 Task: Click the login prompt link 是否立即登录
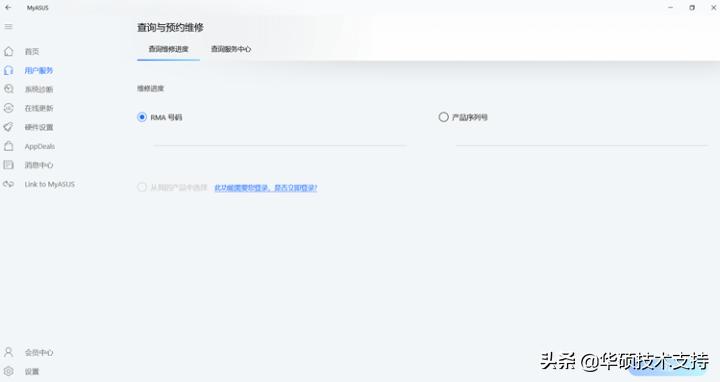266,188
